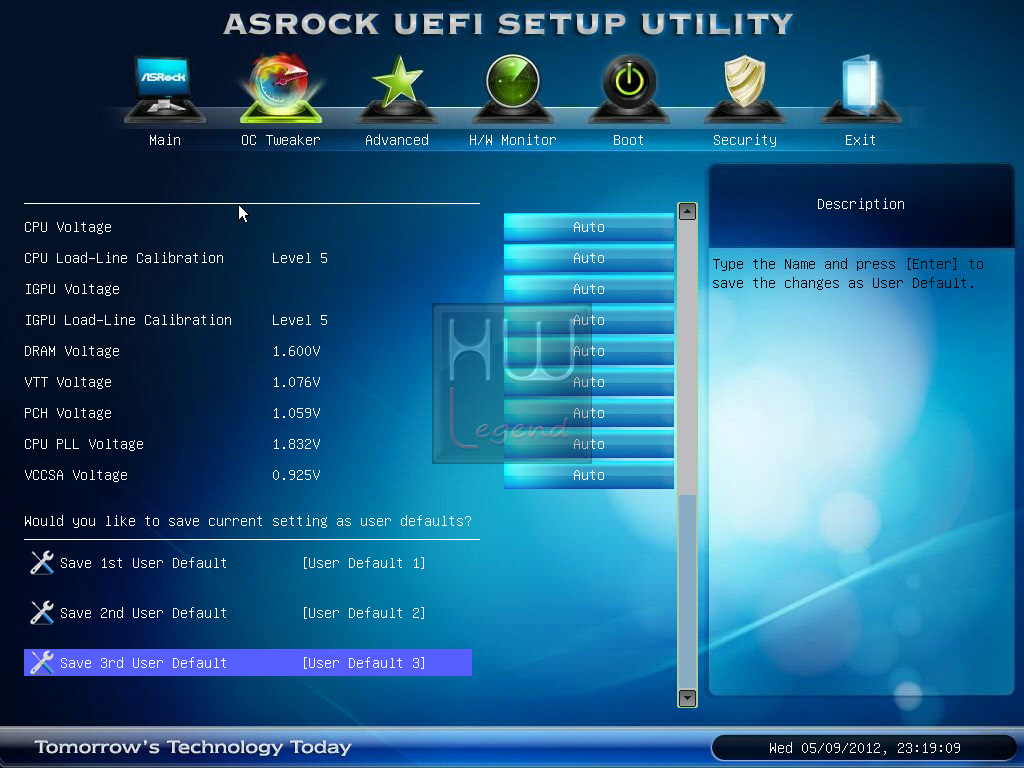Switch to the OC Tweaker tab label

tap(281, 140)
